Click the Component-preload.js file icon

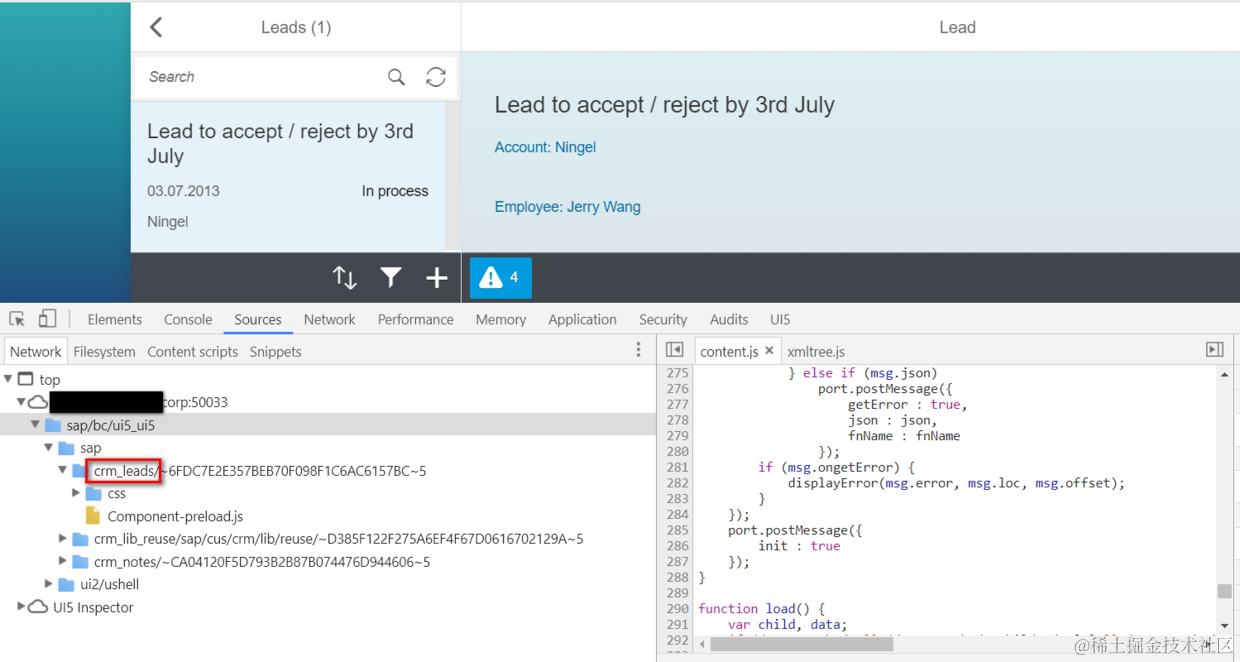(x=93, y=516)
